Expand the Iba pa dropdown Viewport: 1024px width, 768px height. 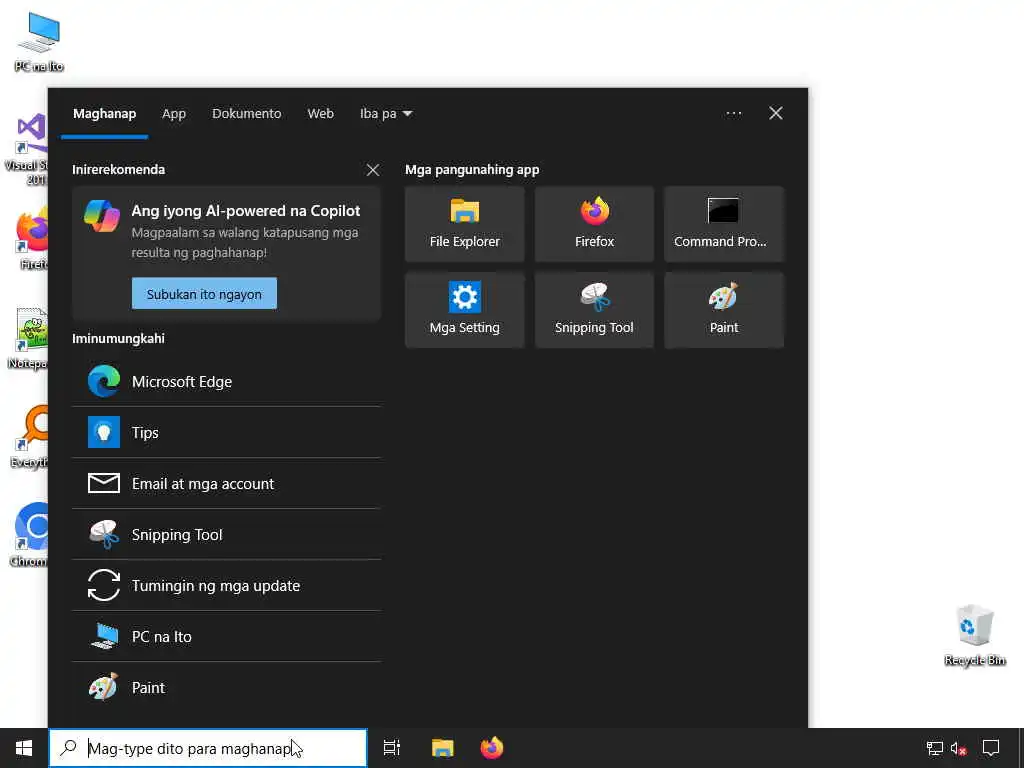coord(385,114)
